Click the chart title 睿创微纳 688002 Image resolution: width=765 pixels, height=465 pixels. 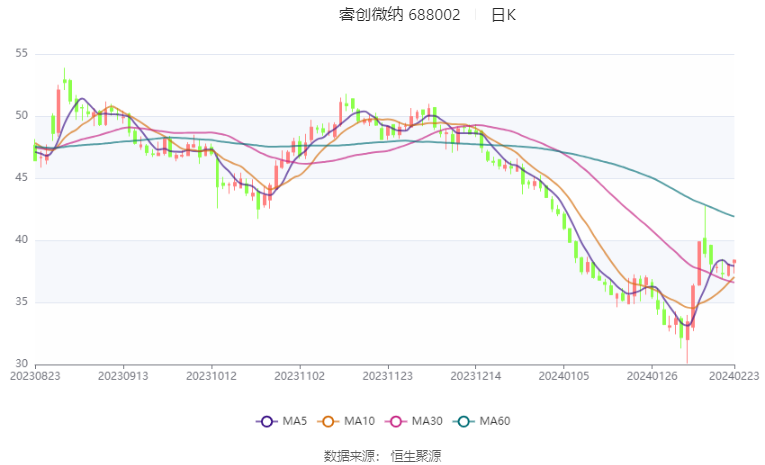coord(400,15)
